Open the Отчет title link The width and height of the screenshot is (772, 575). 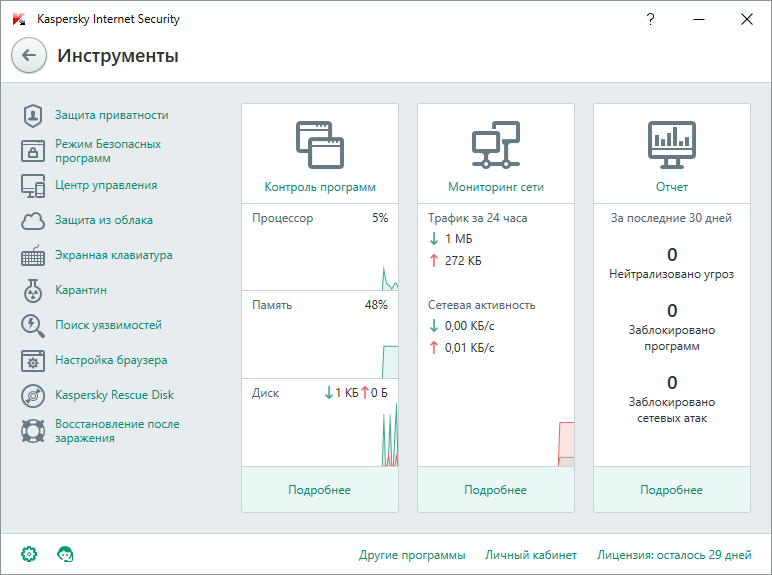coord(672,187)
